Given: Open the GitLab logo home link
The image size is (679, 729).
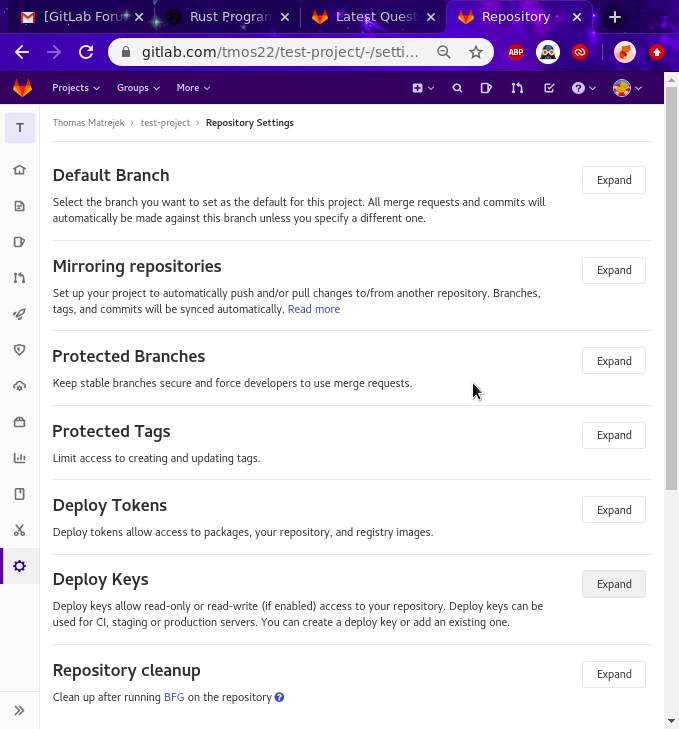Looking at the screenshot, I should pyautogui.click(x=22, y=88).
